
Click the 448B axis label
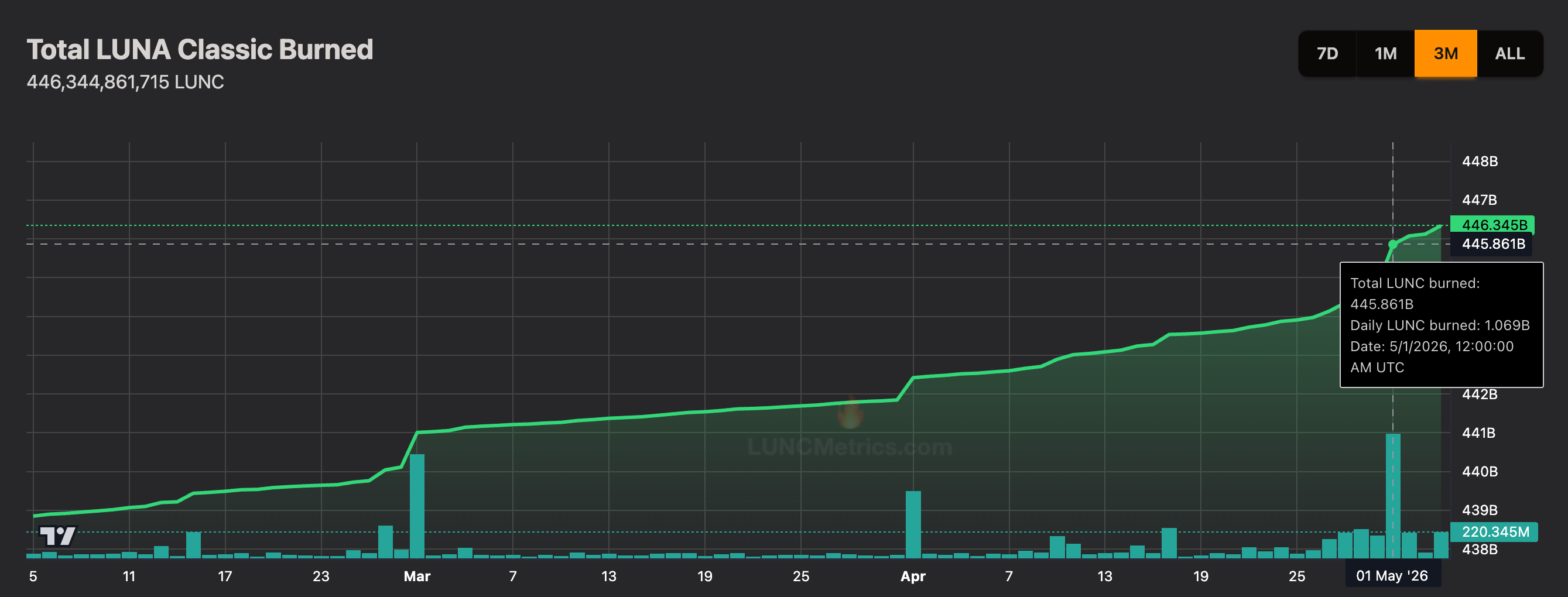1480,162
